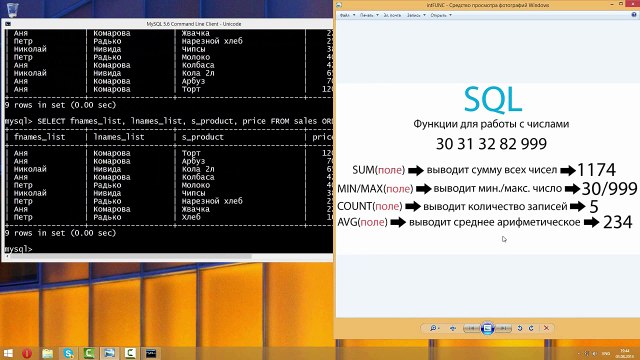
Task: Click 'Торт' in the lower result table
Action: tap(191, 153)
